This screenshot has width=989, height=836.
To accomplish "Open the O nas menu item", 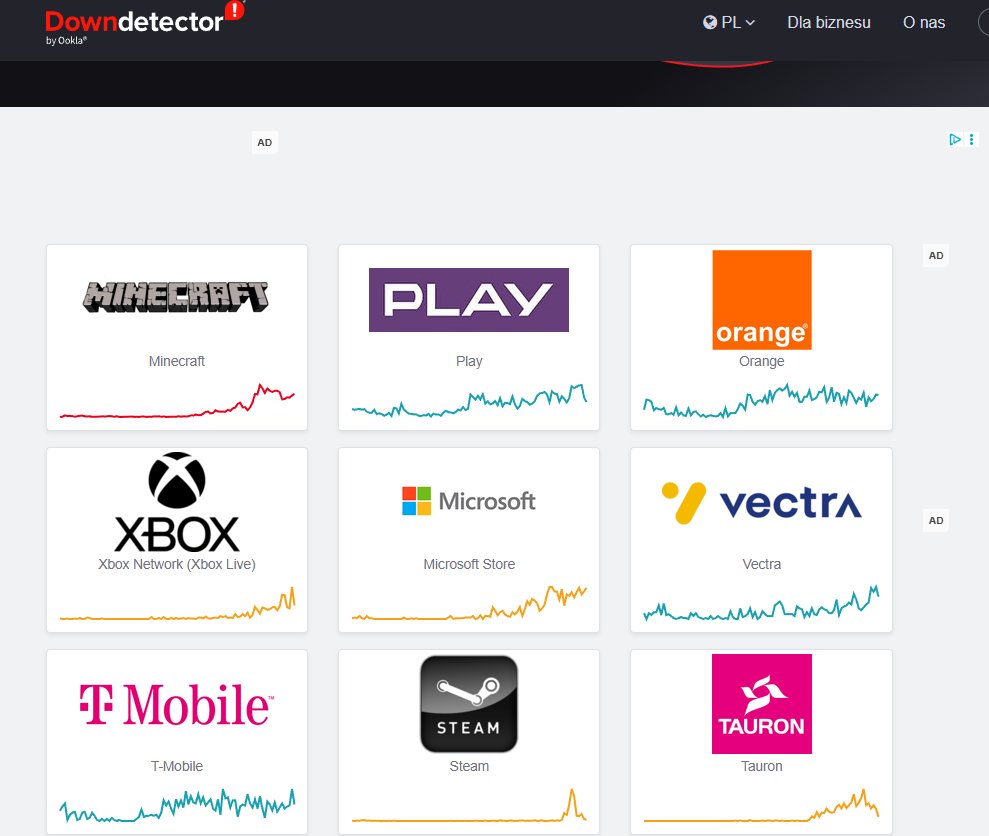I will click(x=924, y=23).
